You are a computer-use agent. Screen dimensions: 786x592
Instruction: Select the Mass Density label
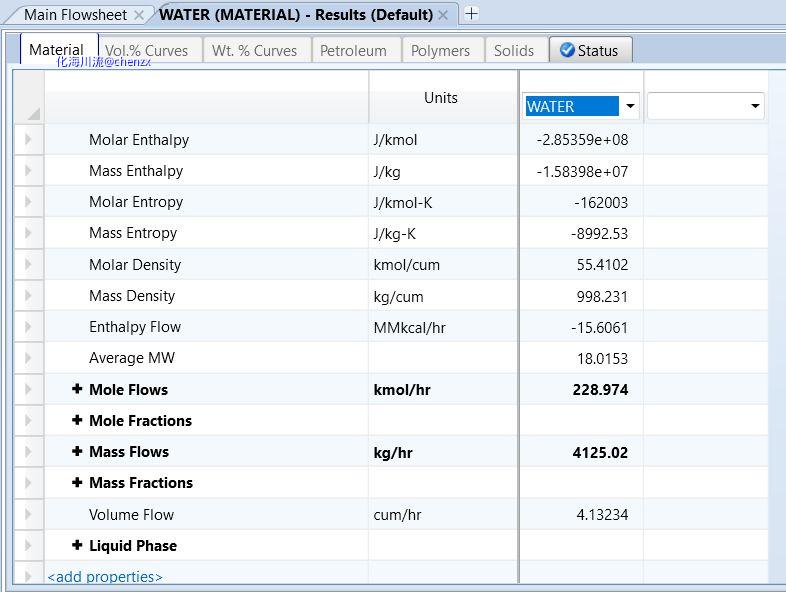pos(132,295)
